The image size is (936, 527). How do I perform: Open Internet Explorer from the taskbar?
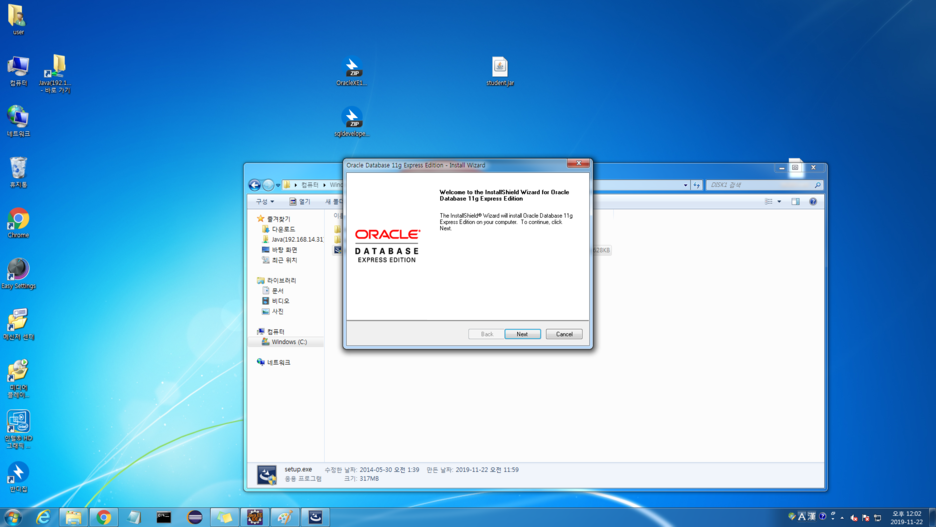click(x=43, y=517)
